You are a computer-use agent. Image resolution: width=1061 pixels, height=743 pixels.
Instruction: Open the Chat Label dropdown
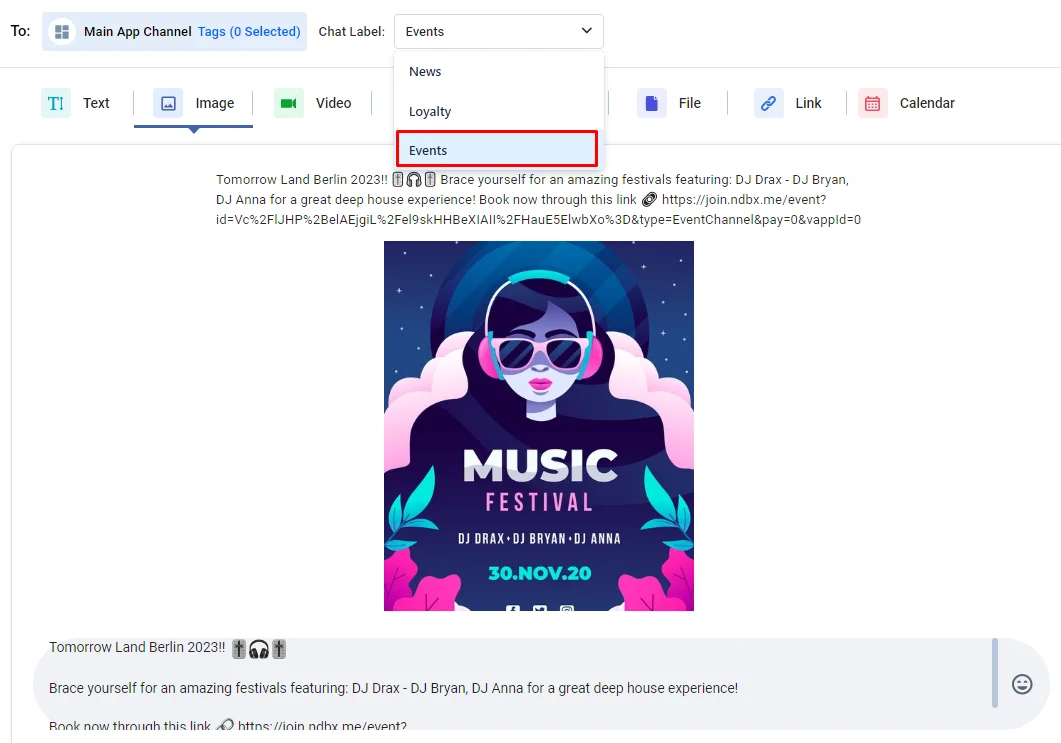(499, 31)
